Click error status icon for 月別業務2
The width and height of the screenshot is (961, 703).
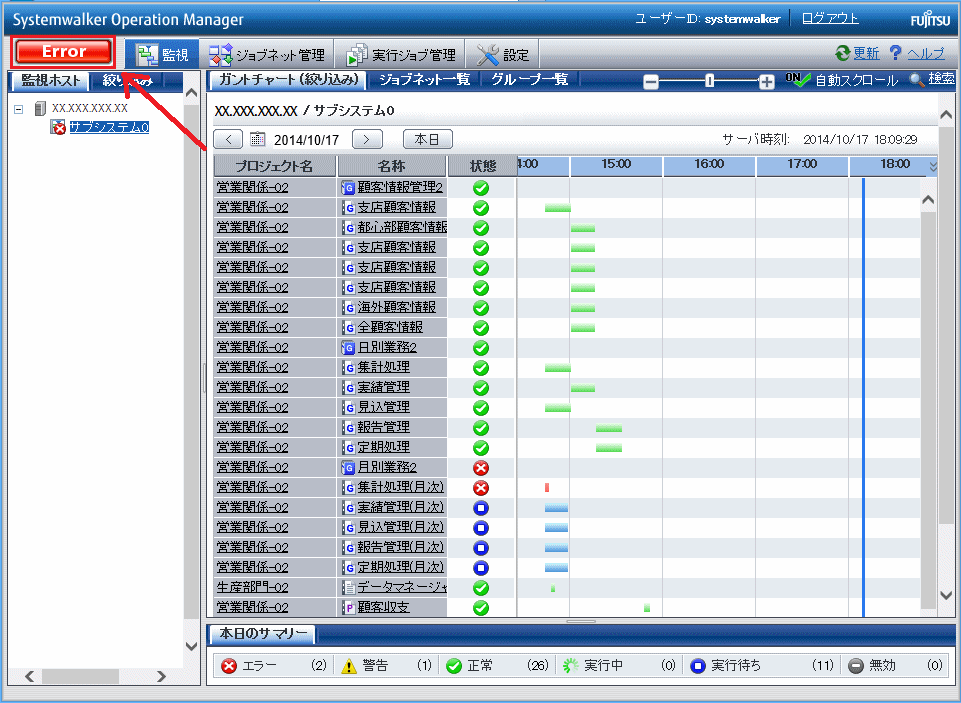(x=481, y=468)
